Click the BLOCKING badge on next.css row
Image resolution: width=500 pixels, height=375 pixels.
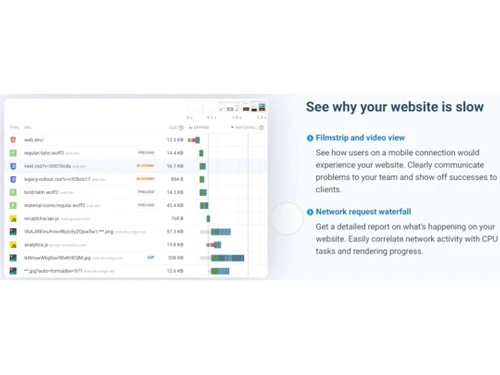point(146,166)
